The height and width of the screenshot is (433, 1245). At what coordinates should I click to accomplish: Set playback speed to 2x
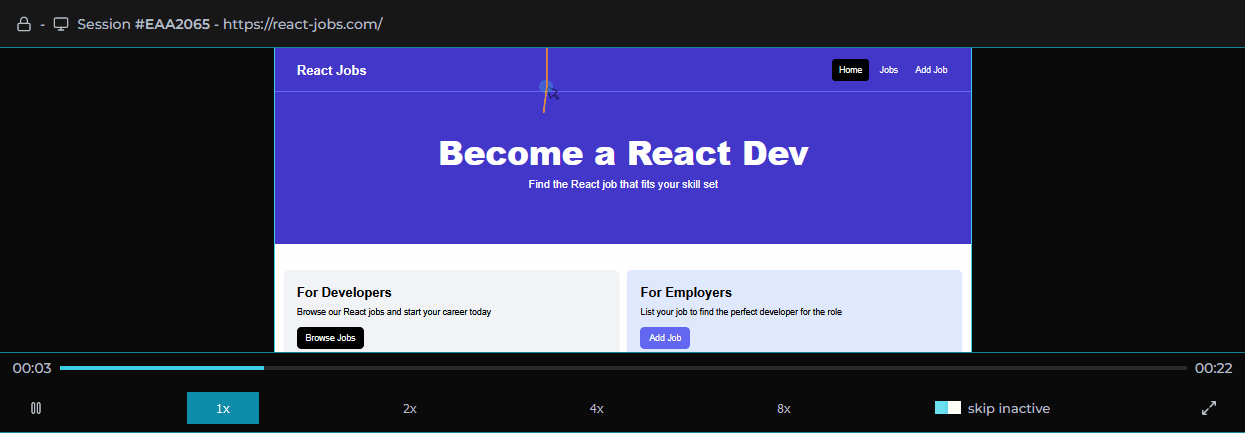point(410,408)
